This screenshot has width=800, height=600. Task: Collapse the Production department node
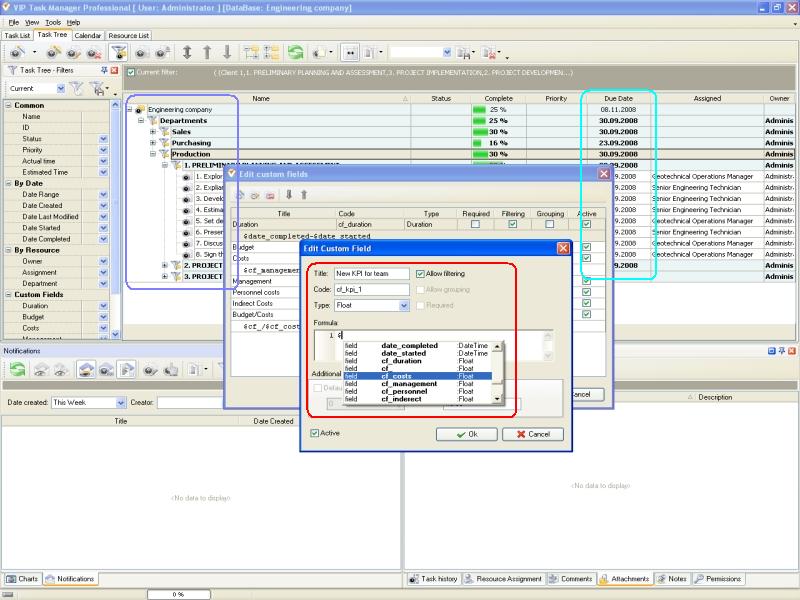click(x=153, y=154)
